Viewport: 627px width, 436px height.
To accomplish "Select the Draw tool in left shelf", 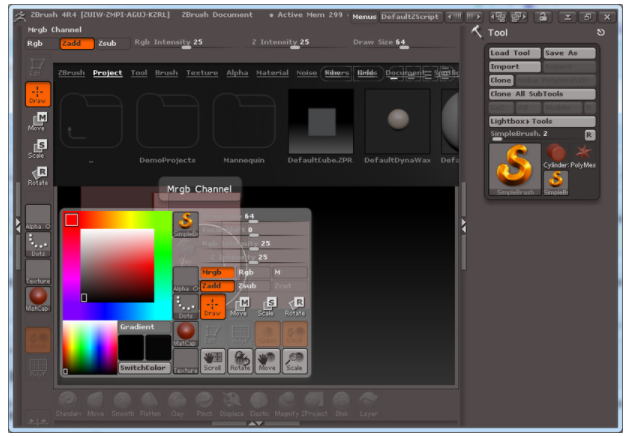I will [x=38, y=95].
